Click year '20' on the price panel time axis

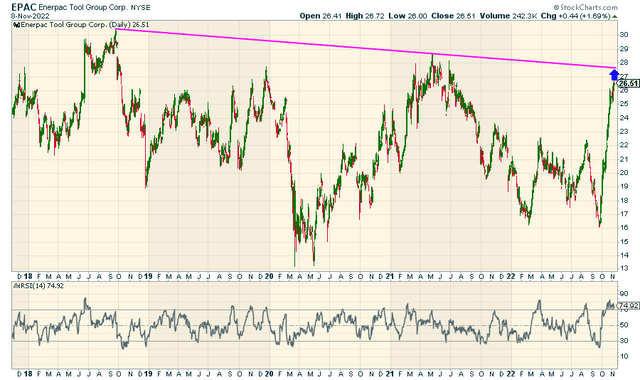269,276
